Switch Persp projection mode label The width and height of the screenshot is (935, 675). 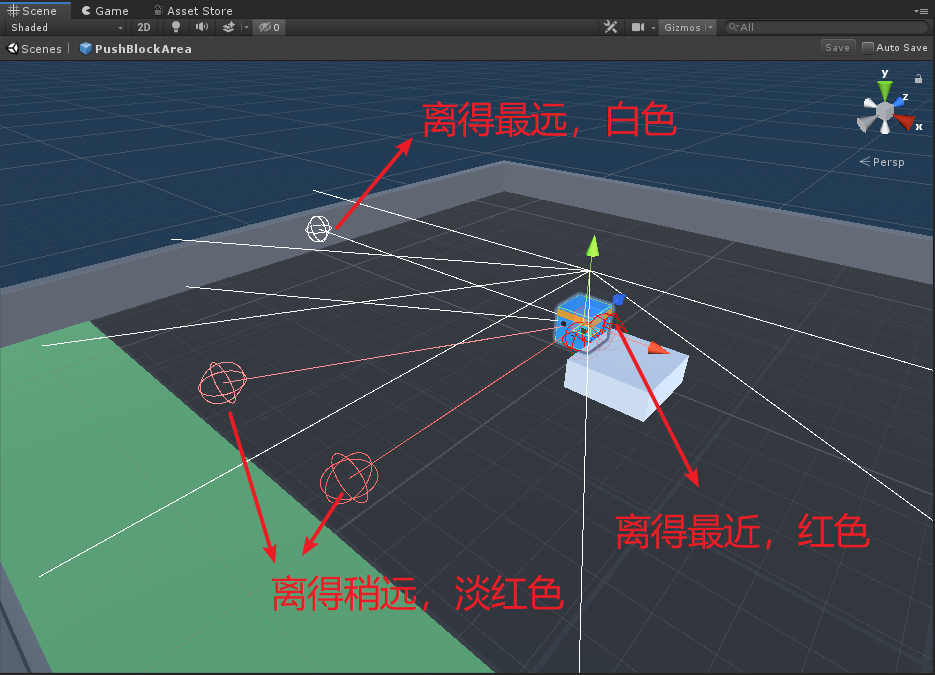point(882,162)
